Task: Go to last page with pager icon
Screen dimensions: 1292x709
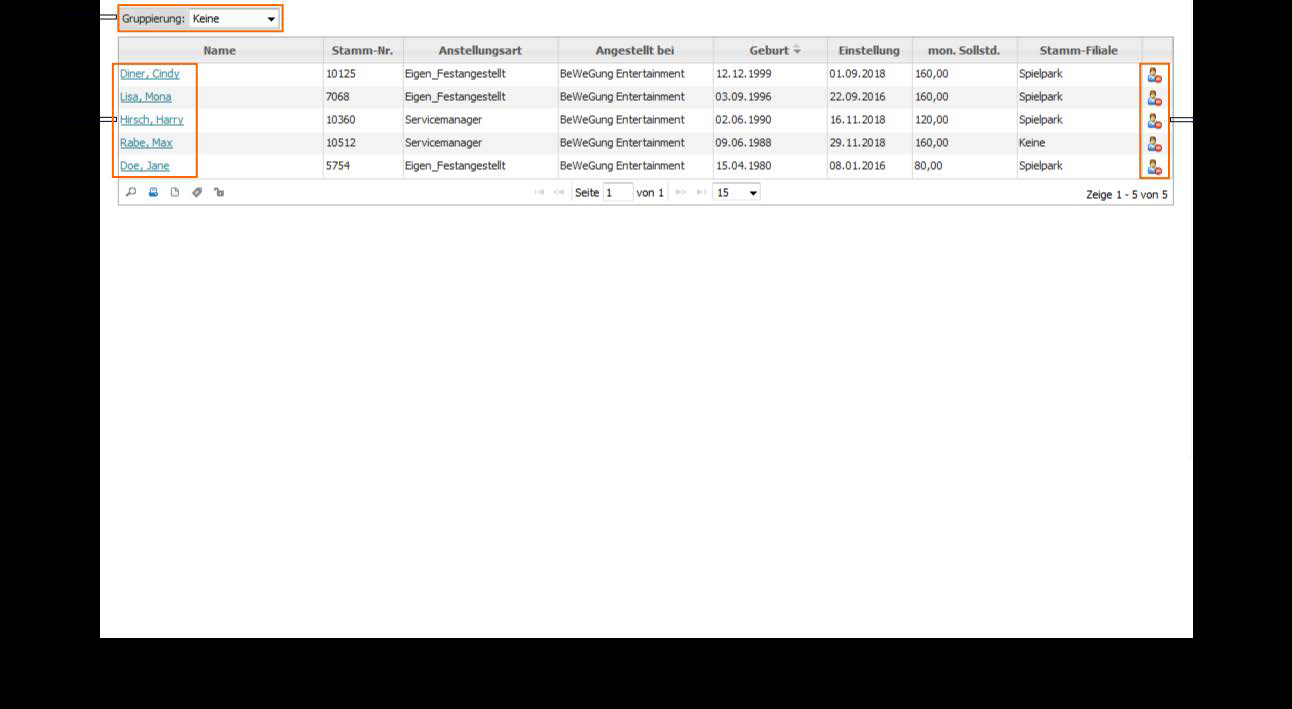Action: 701,192
